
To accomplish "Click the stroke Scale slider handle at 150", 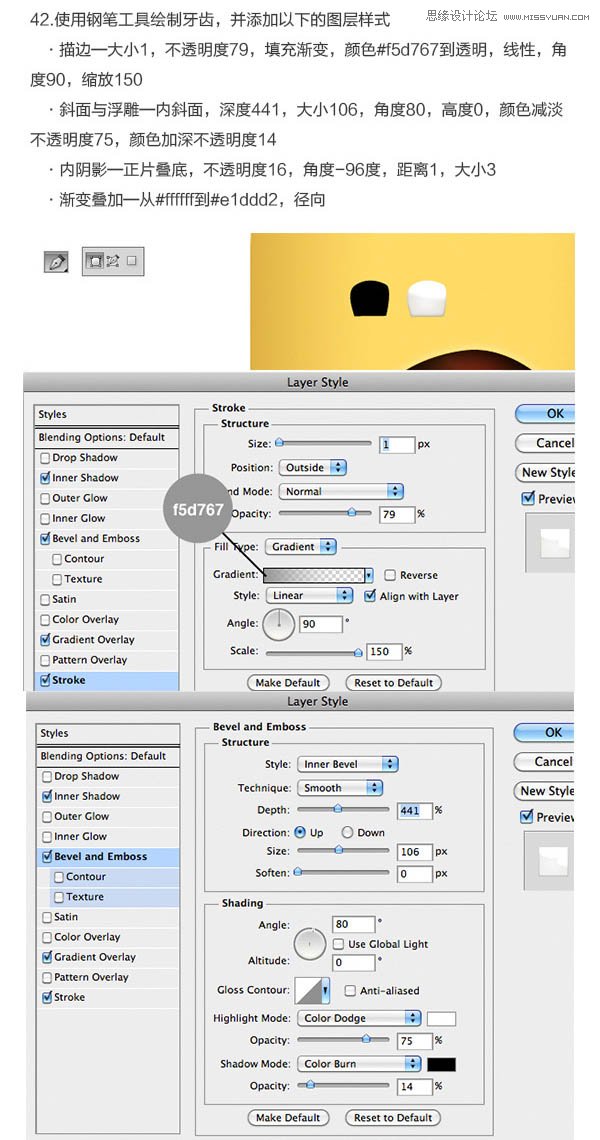I will pyautogui.click(x=358, y=652).
